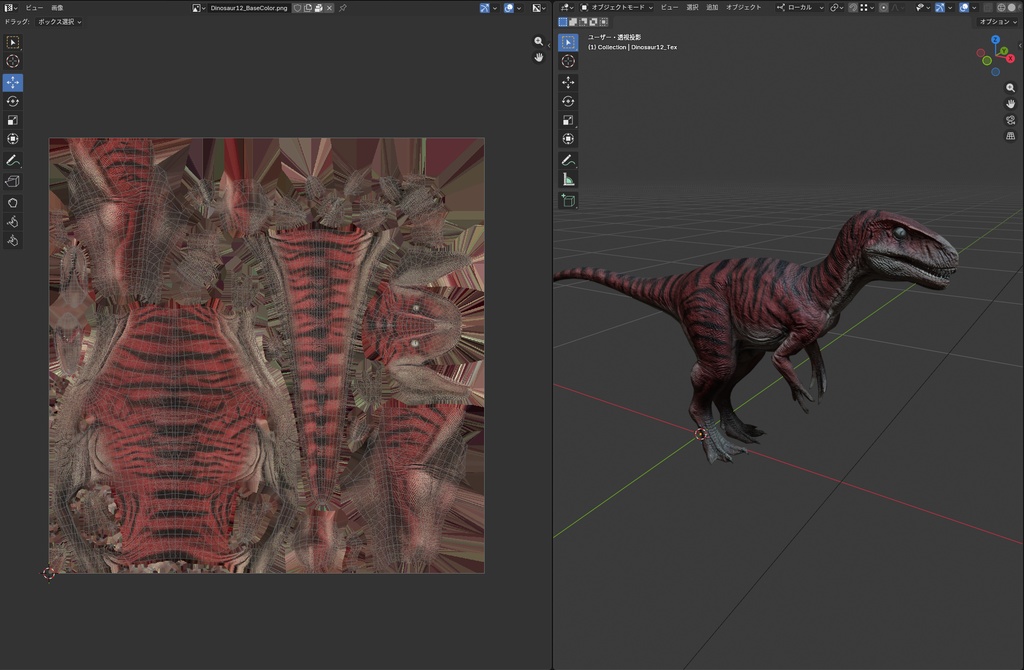Click the red X axis on navigation gizmo
This screenshot has width=1024, height=670.
point(1010,58)
